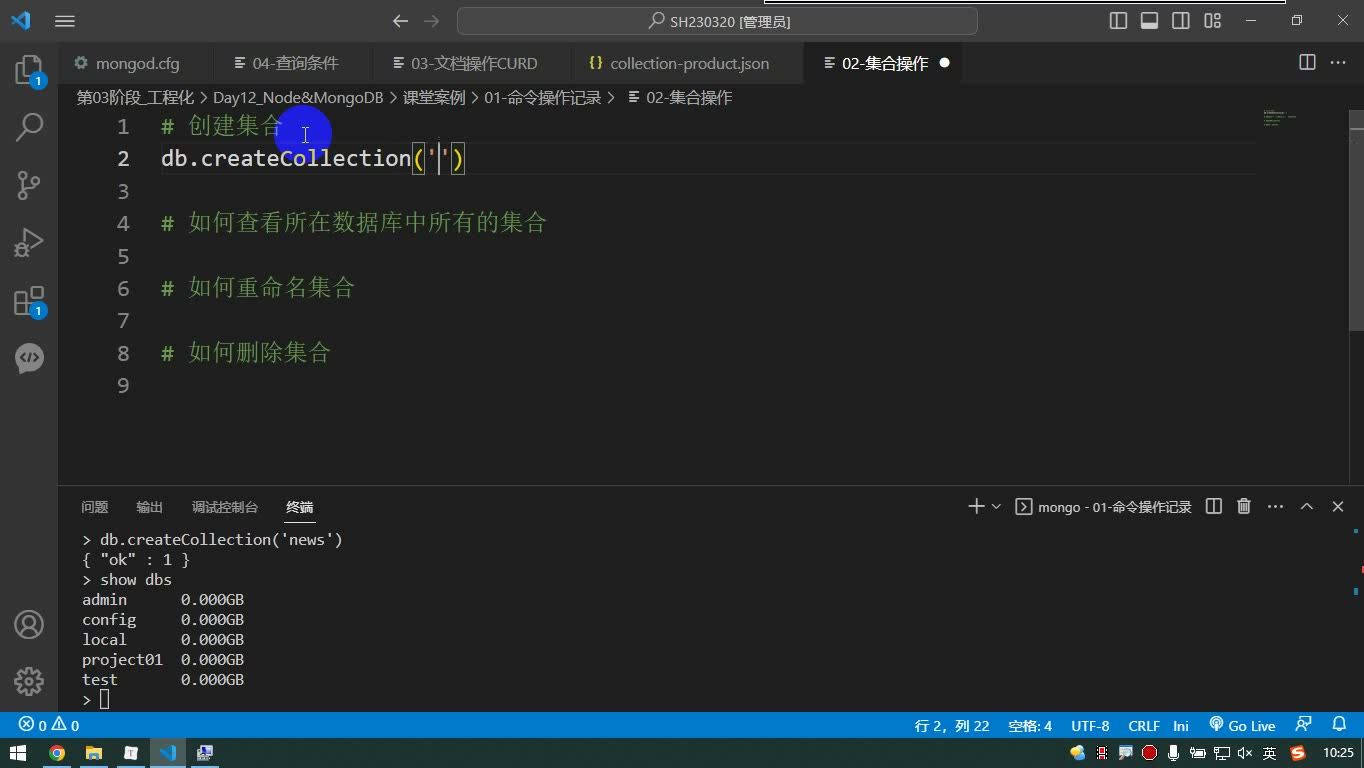Toggle the primary side bar layout button
This screenshot has height=768, width=1364.
(x=1119, y=21)
